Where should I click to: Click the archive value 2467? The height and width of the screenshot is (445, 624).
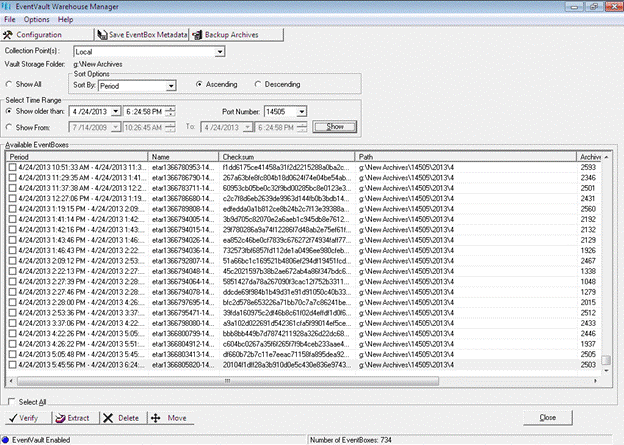click(x=588, y=261)
